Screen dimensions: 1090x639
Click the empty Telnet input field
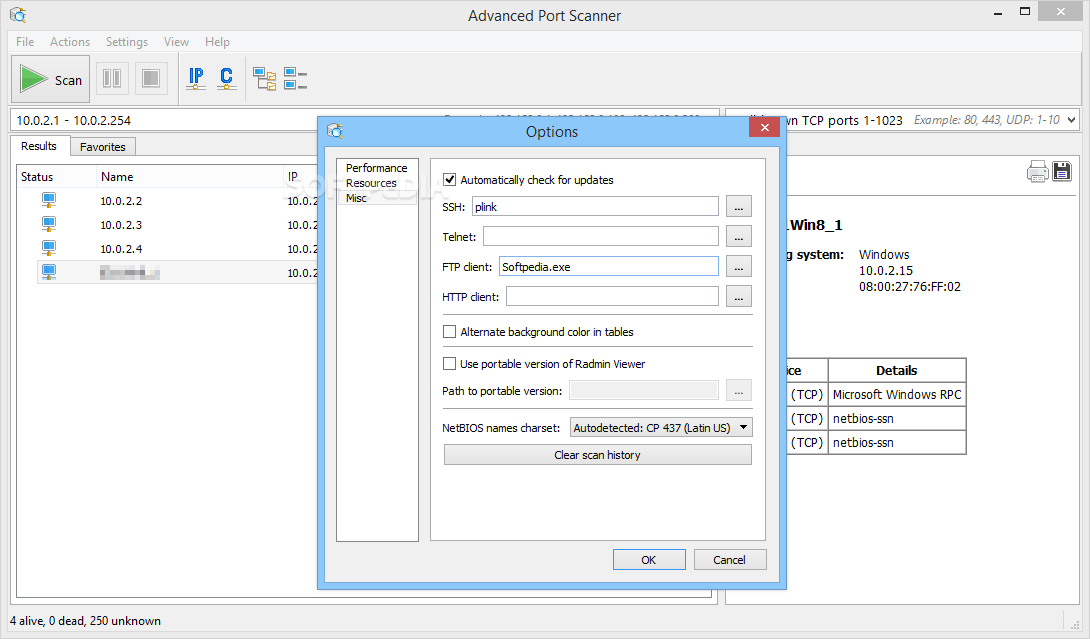601,236
